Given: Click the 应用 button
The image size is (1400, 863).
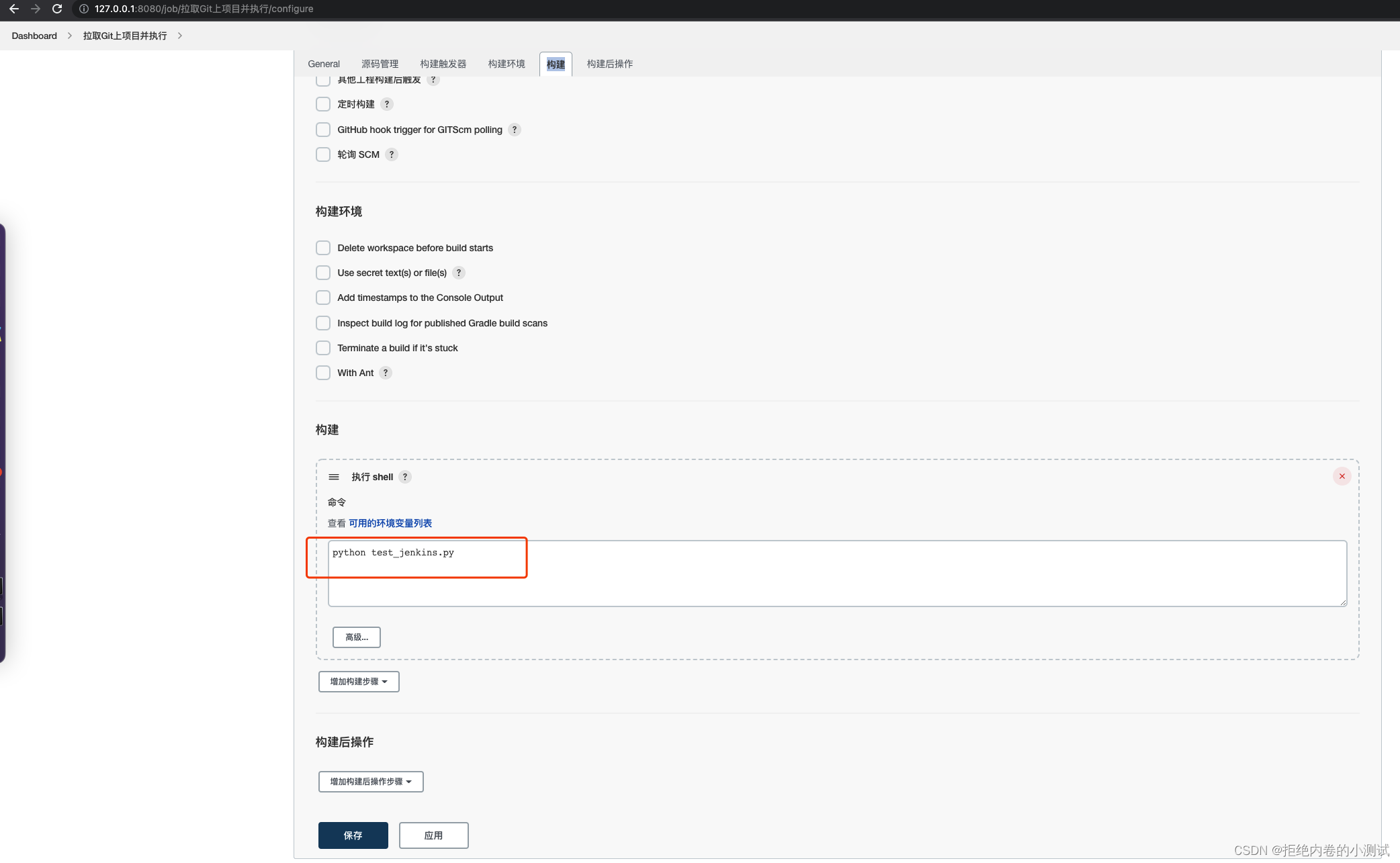Looking at the screenshot, I should 434,835.
